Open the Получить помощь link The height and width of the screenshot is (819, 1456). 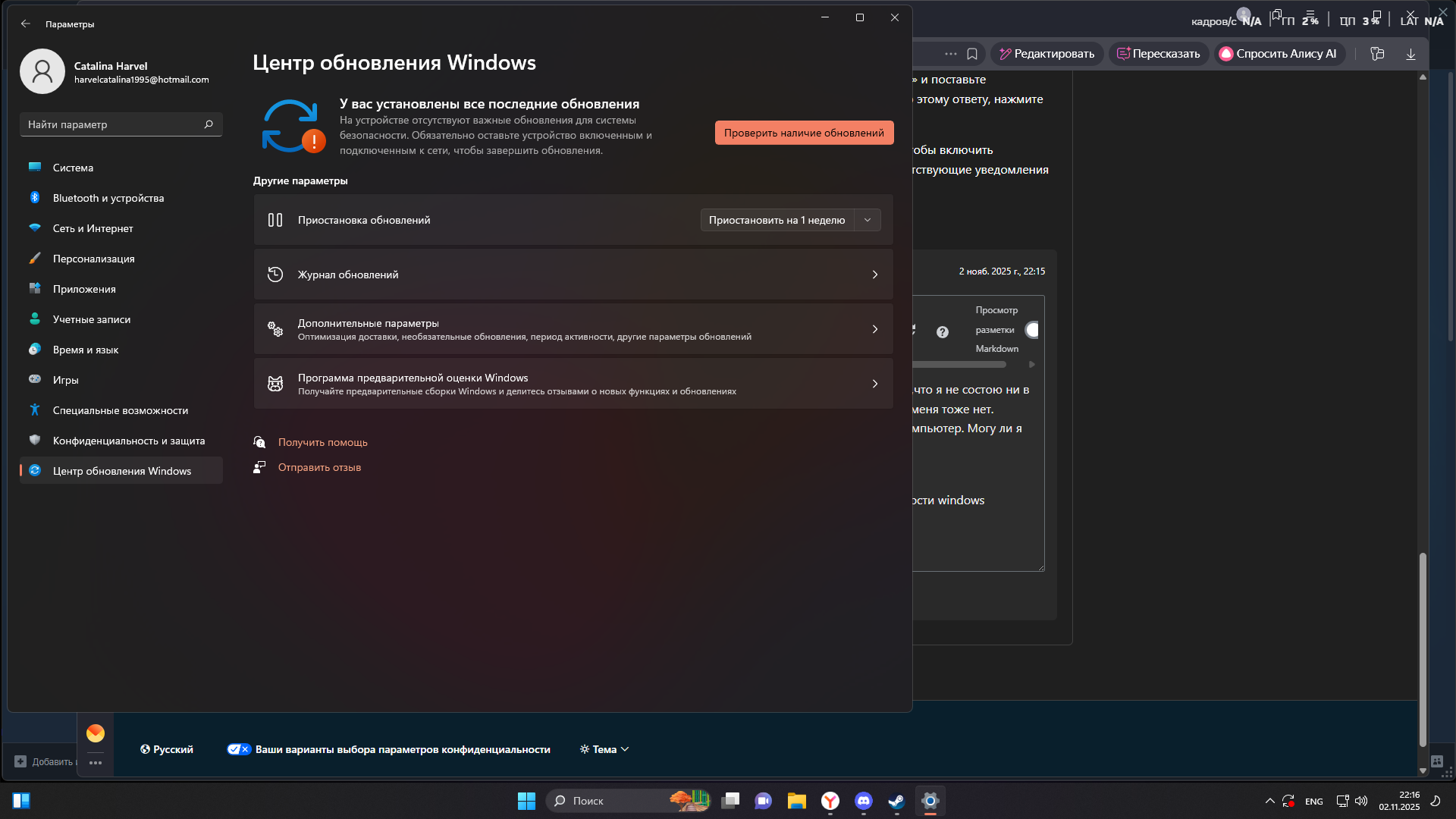(x=322, y=442)
